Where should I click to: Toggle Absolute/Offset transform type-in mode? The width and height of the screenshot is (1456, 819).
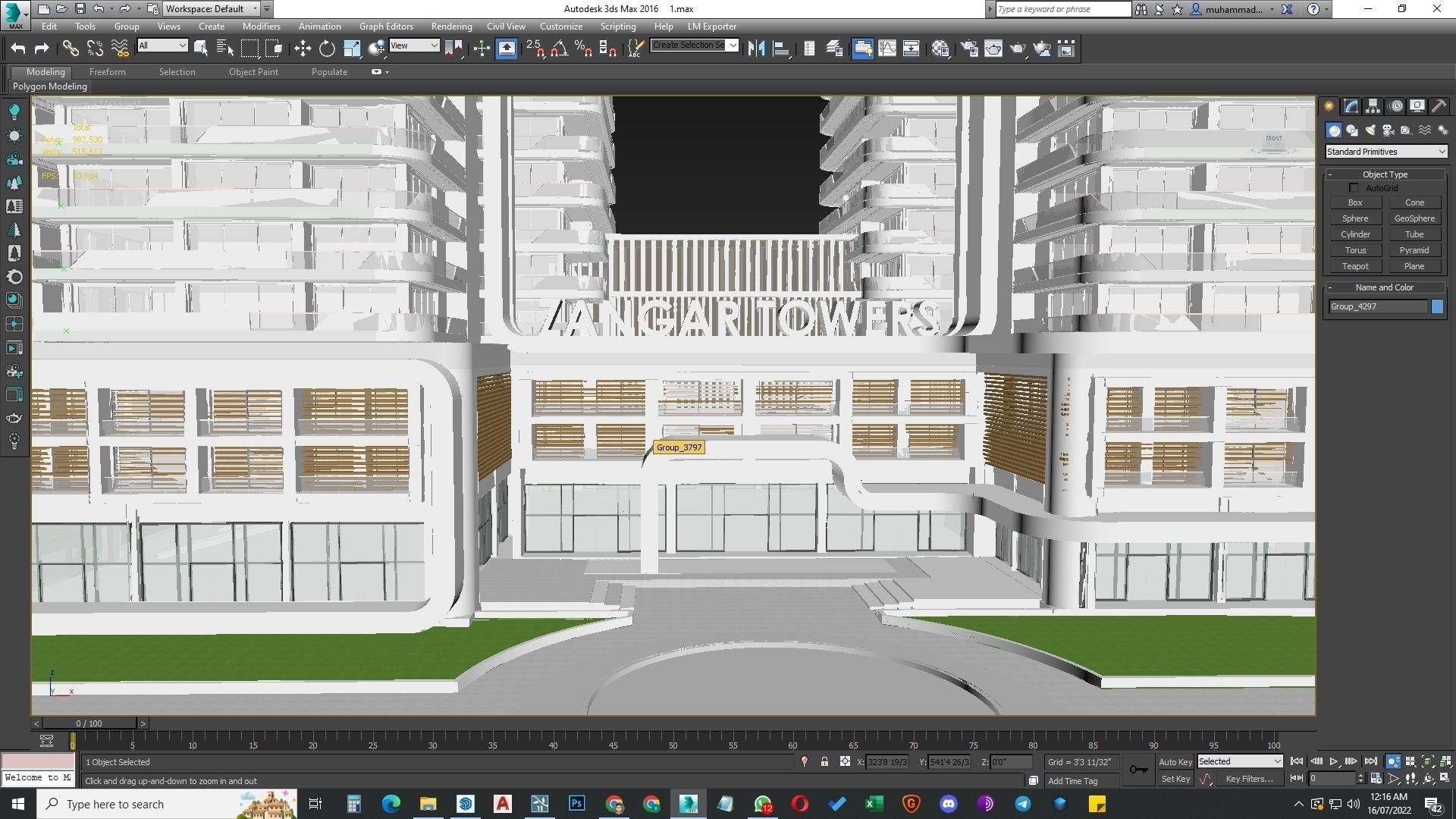point(845,761)
